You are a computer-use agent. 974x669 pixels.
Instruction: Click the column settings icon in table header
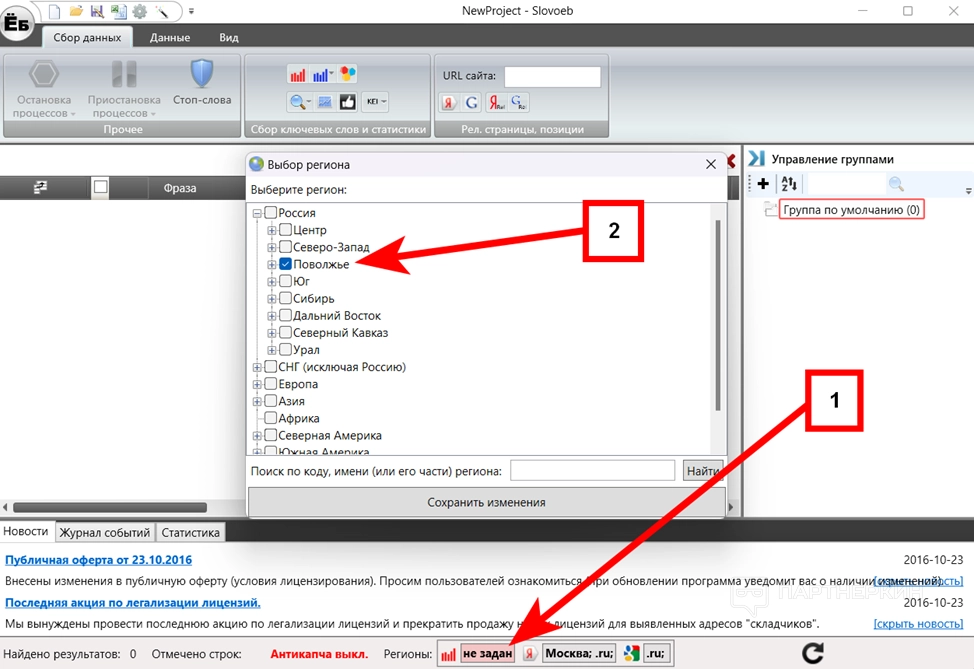(x=40, y=187)
